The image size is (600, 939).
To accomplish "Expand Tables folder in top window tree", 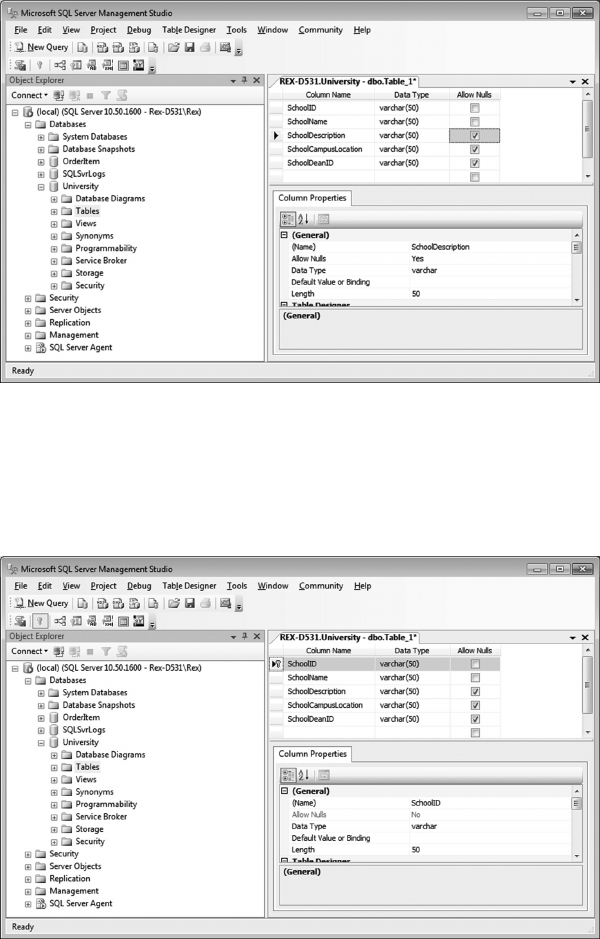I will click(x=54, y=211).
